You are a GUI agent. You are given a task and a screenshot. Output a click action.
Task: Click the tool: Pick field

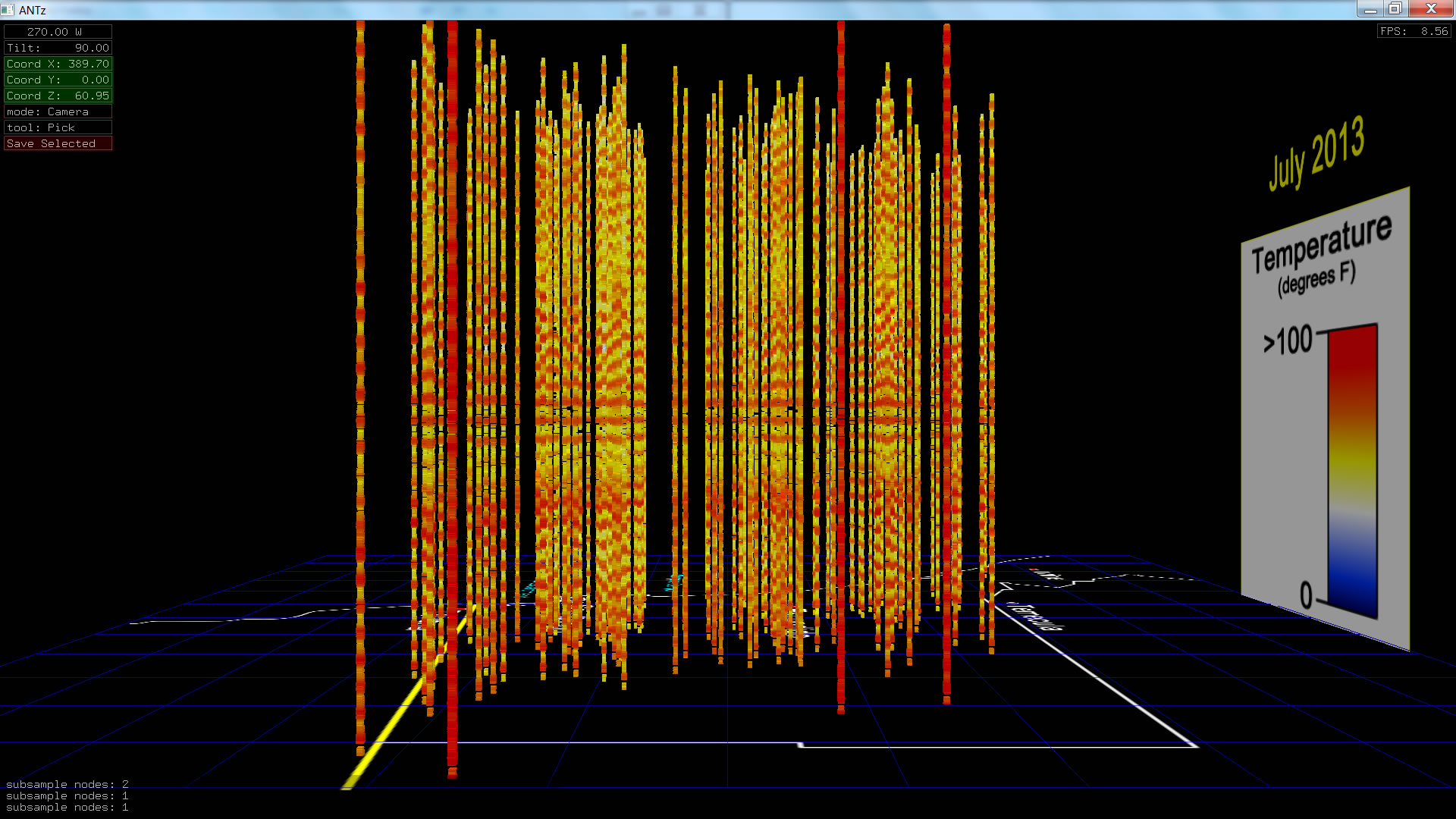pos(58,127)
